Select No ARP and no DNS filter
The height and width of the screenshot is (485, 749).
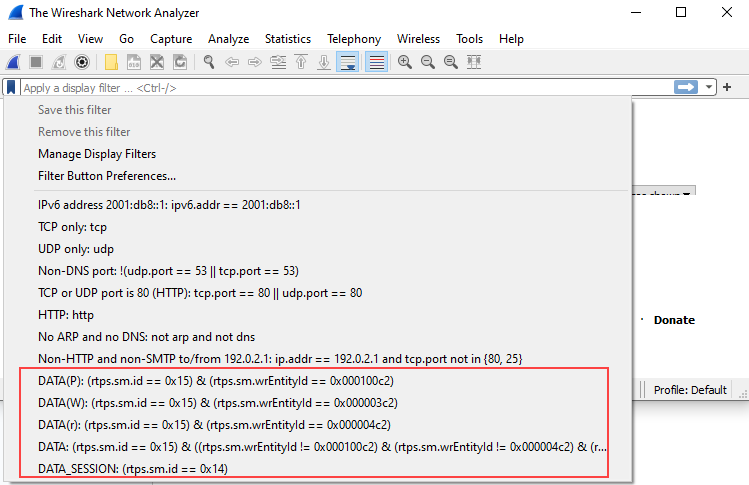click(x=146, y=337)
